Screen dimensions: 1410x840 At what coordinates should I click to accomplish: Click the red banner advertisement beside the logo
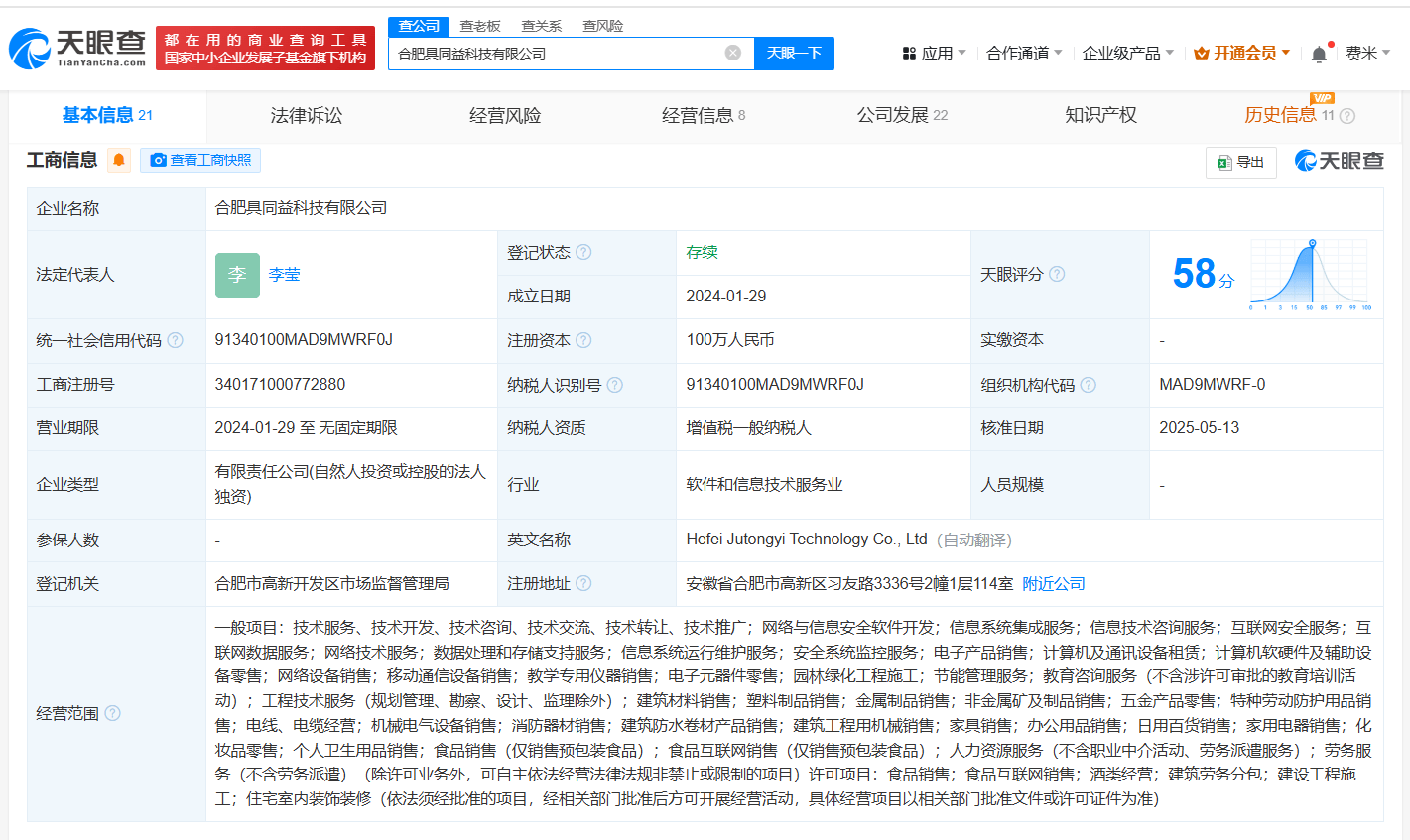point(265,48)
